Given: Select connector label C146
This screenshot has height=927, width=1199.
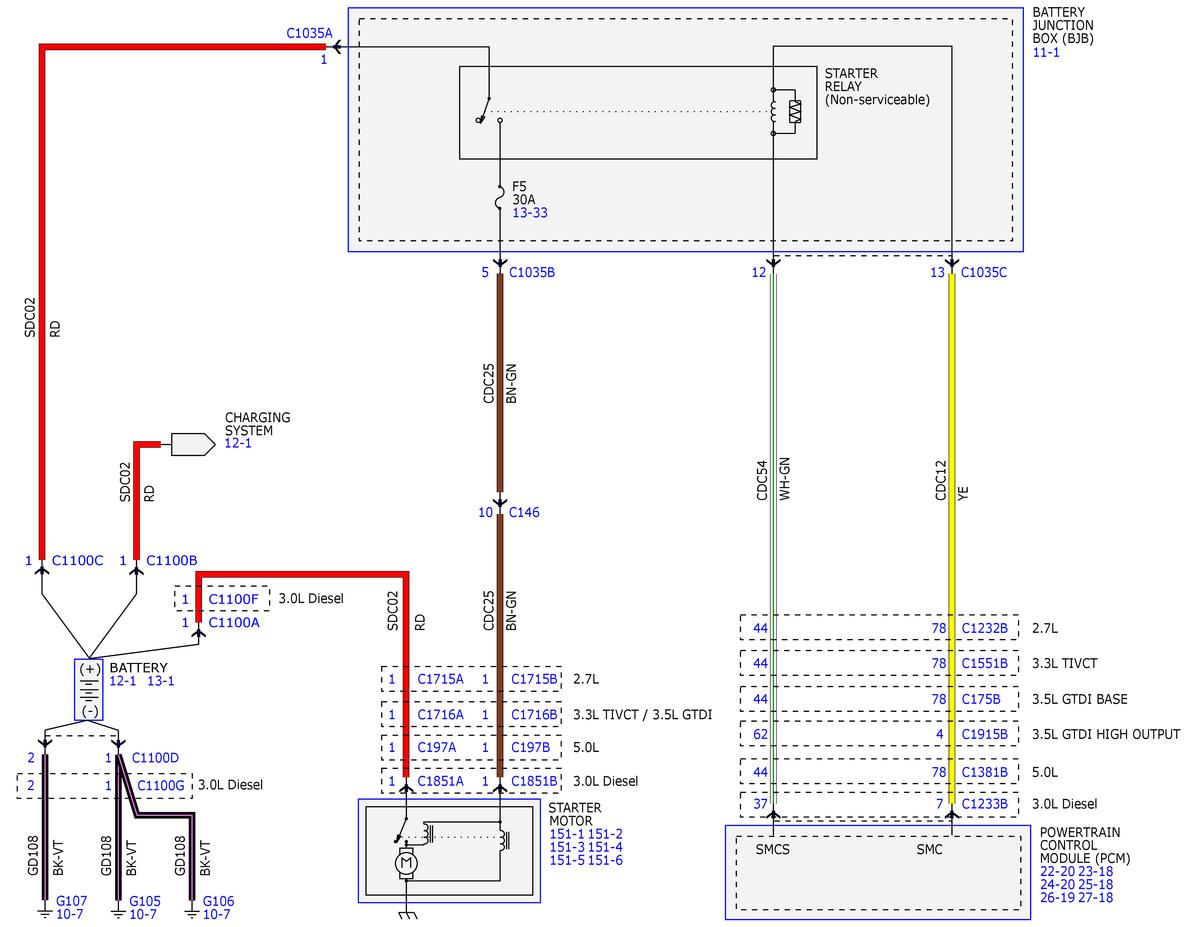Looking at the screenshot, I should tap(524, 512).
